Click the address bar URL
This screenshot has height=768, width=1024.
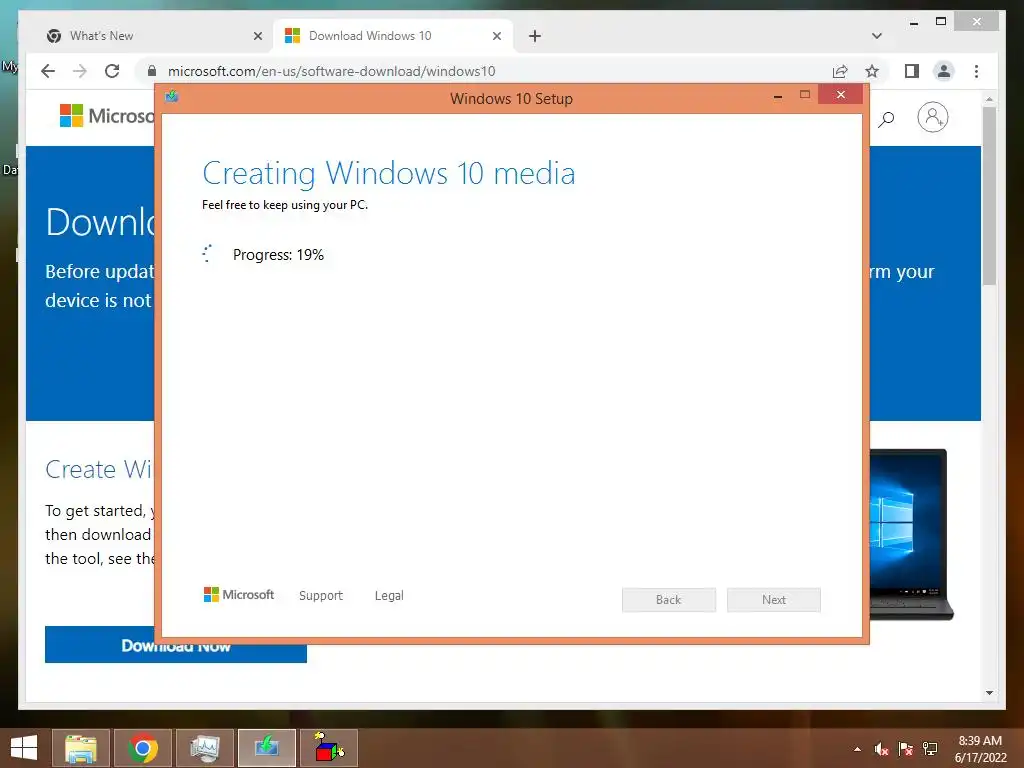tap(332, 71)
